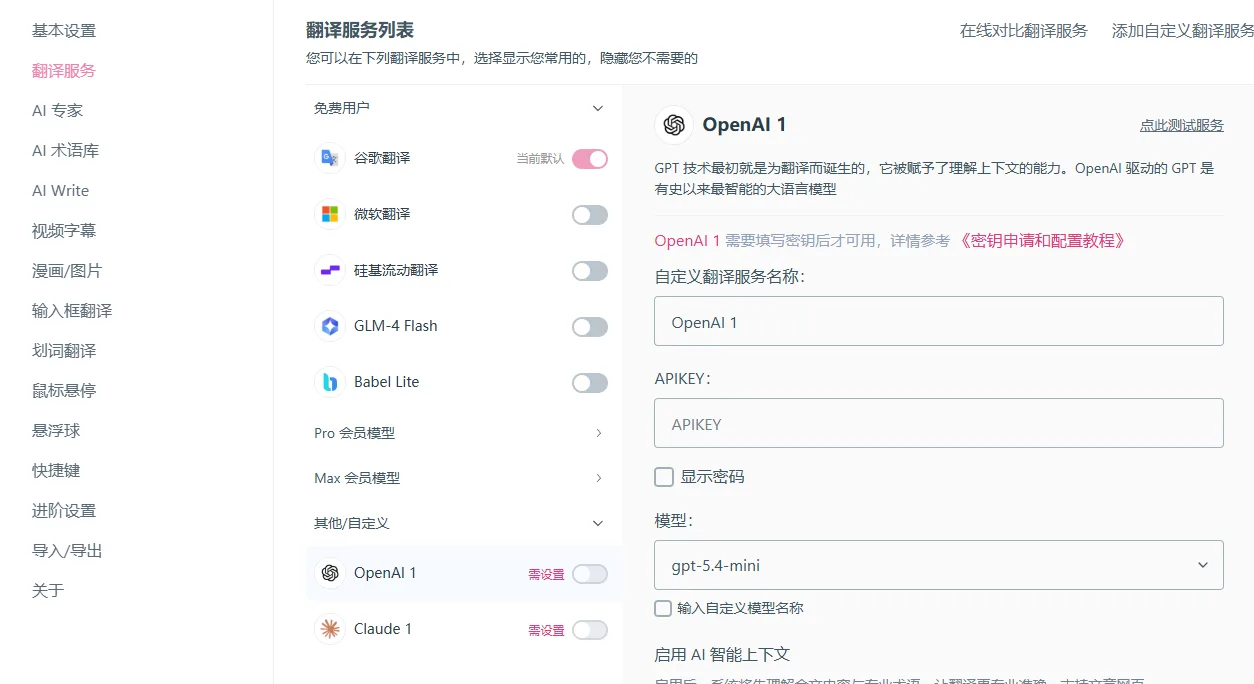Focus the APIKEY input field

939,423
